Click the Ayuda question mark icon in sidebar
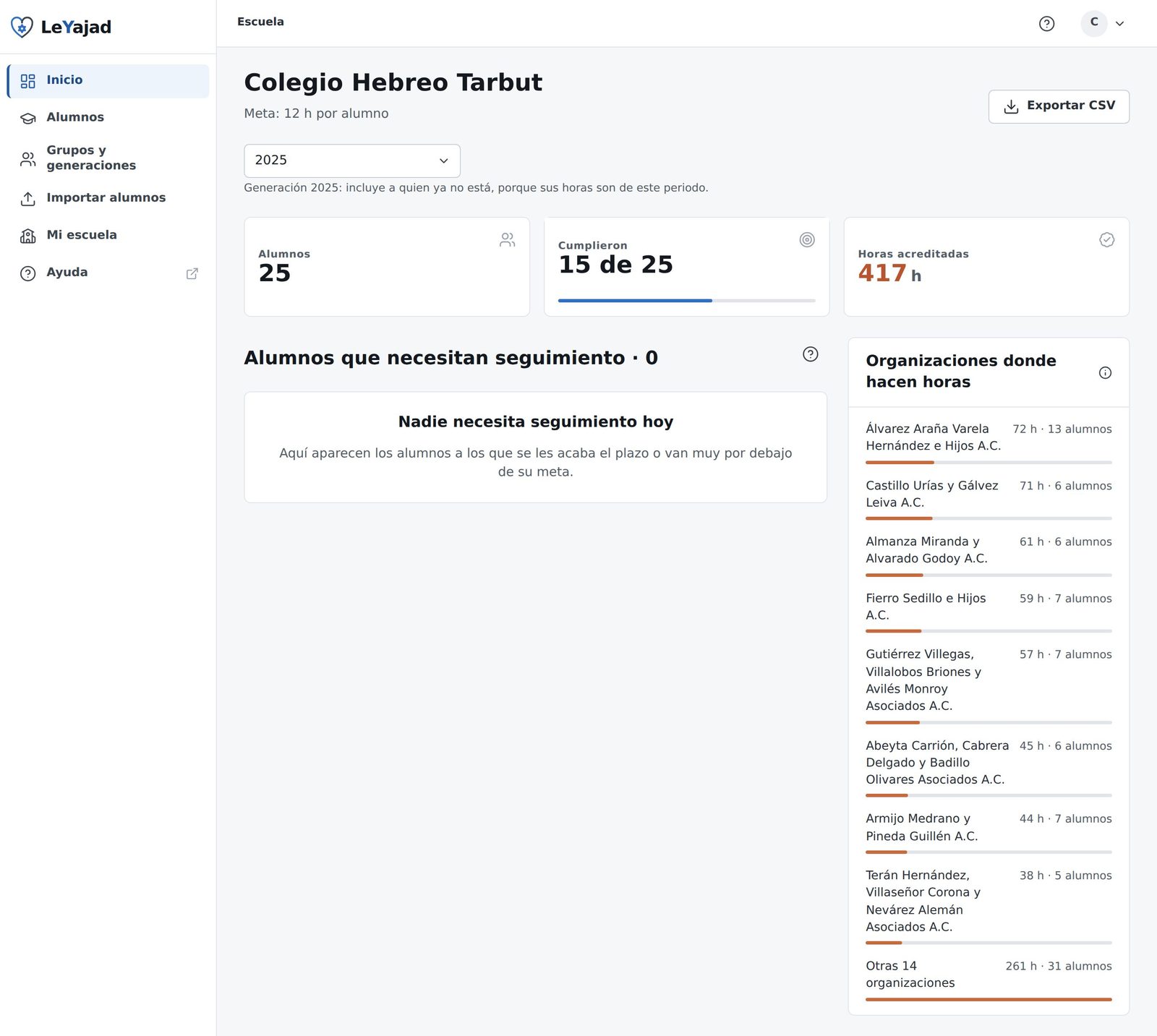Image resolution: width=1157 pixels, height=1036 pixels. (28, 273)
